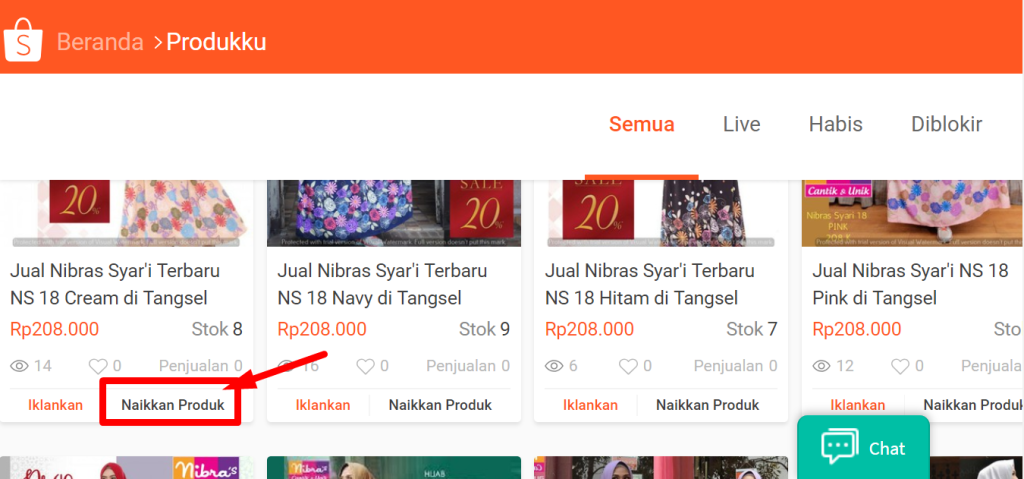Click the NS 18 Hitam product image
This screenshot has height=479, width=1024.
(661, 213)
